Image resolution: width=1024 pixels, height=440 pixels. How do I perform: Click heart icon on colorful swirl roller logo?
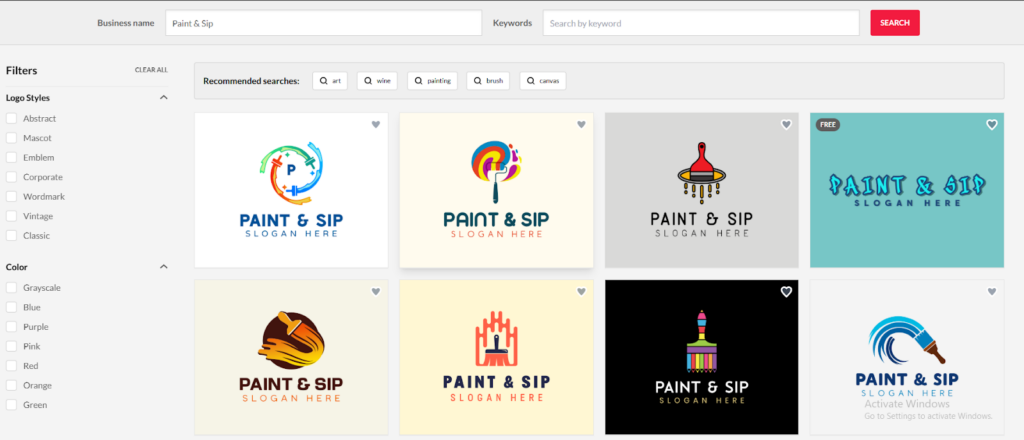pyautogui.click(x=581, y=125)
